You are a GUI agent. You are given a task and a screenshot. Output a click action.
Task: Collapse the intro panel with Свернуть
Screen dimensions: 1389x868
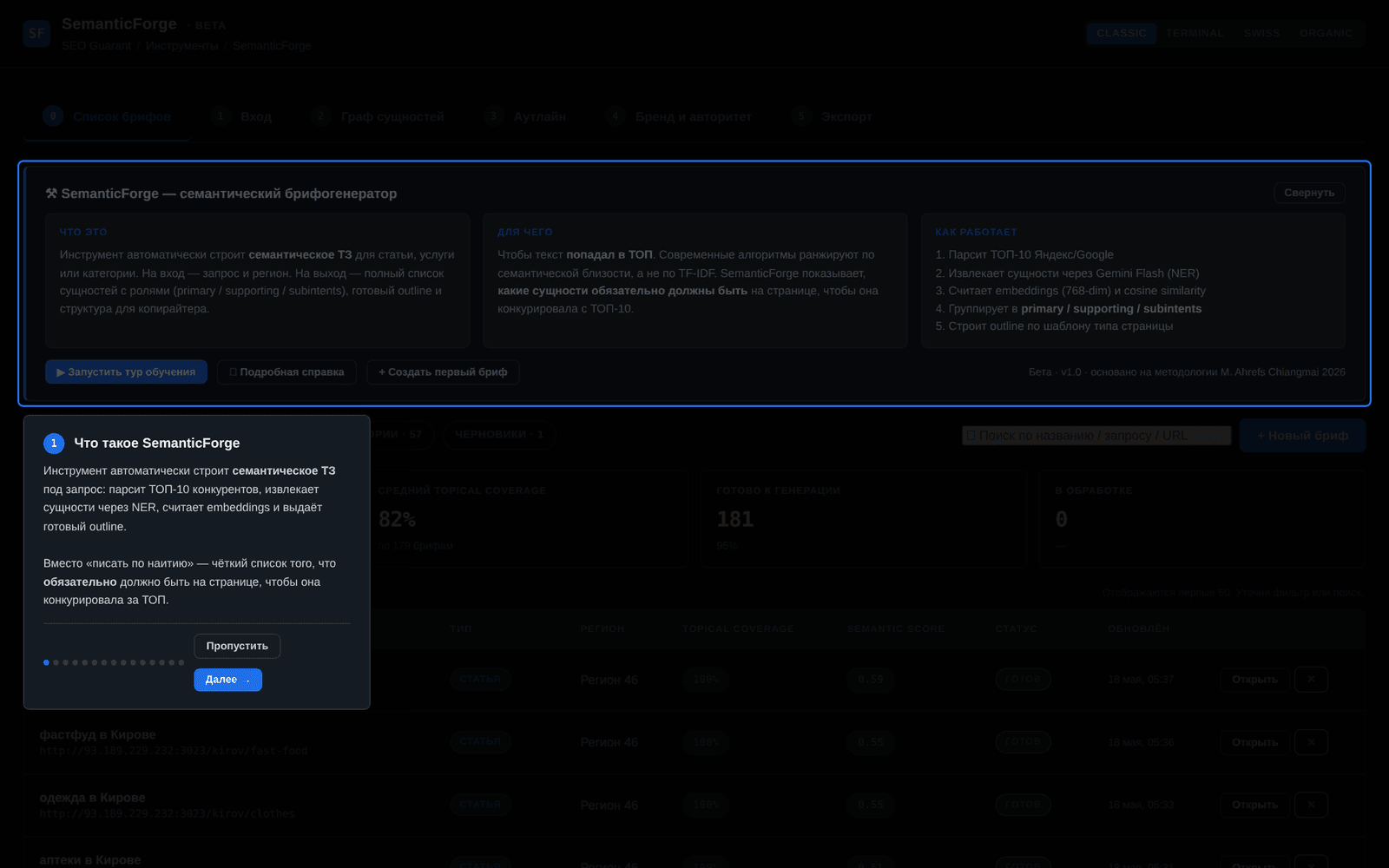coord(1309,193)
